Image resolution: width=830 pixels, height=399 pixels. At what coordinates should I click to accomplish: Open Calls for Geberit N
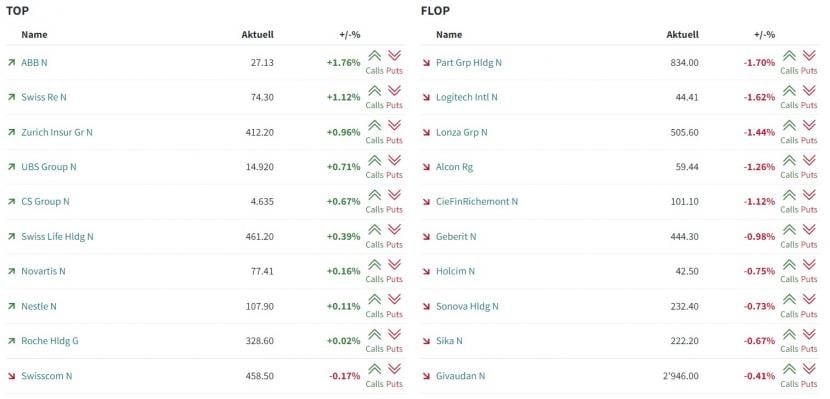(789, 236)
